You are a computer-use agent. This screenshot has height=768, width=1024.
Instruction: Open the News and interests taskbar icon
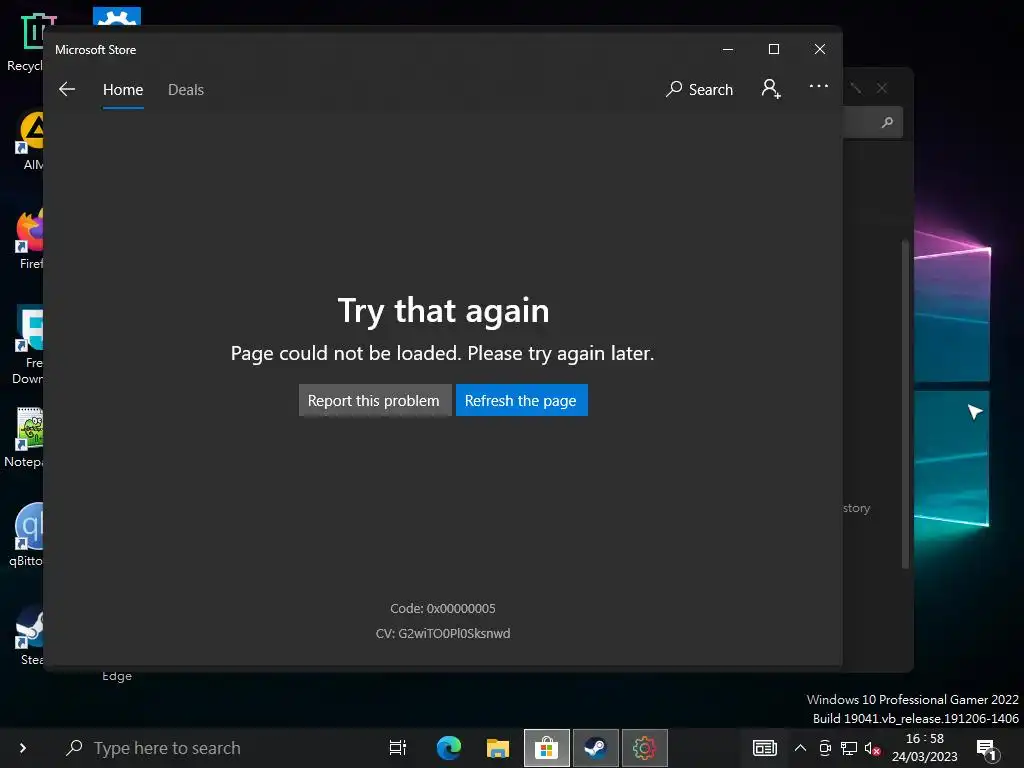765,748
